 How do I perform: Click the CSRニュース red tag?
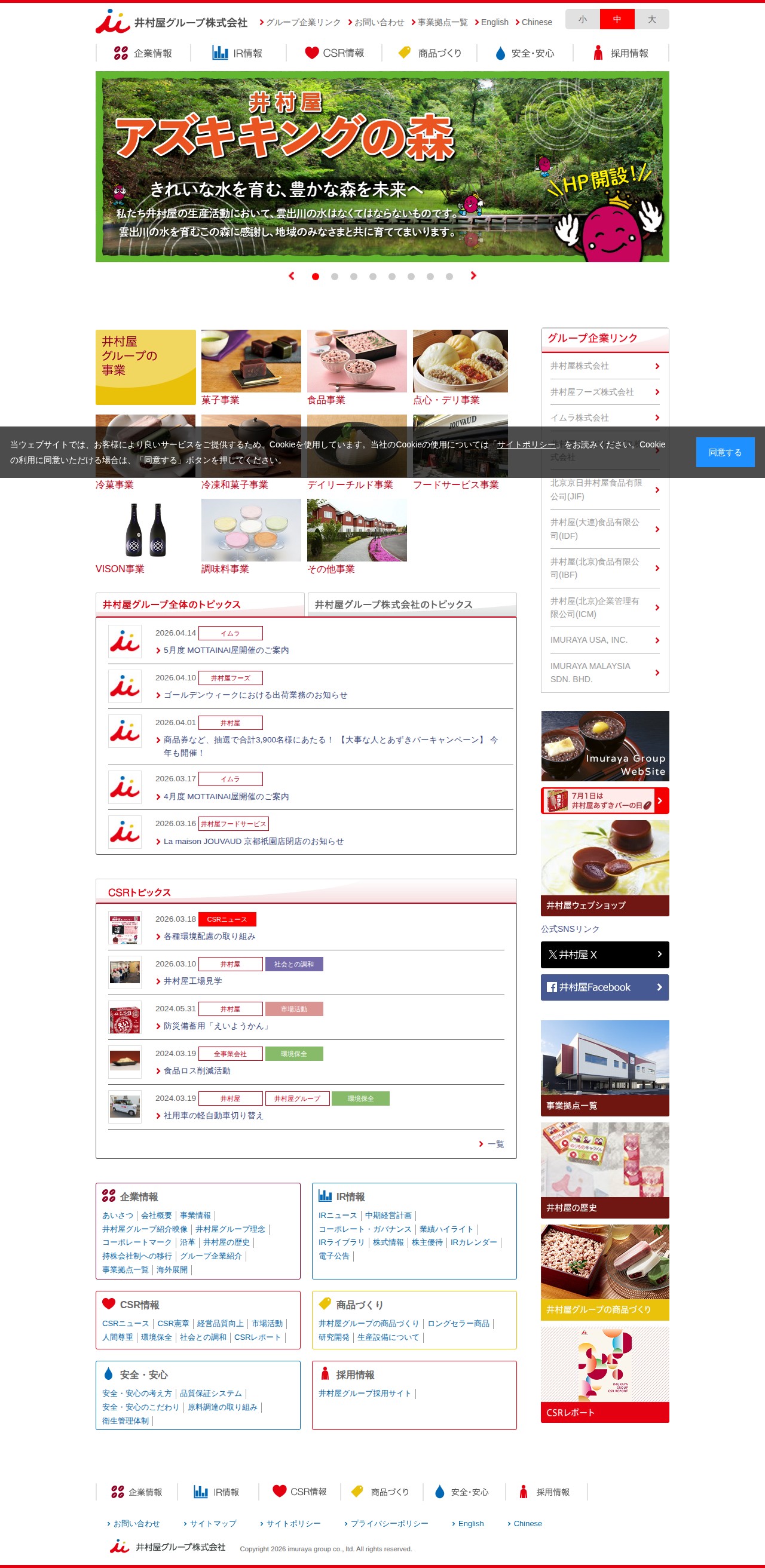[x=227, y=919]
